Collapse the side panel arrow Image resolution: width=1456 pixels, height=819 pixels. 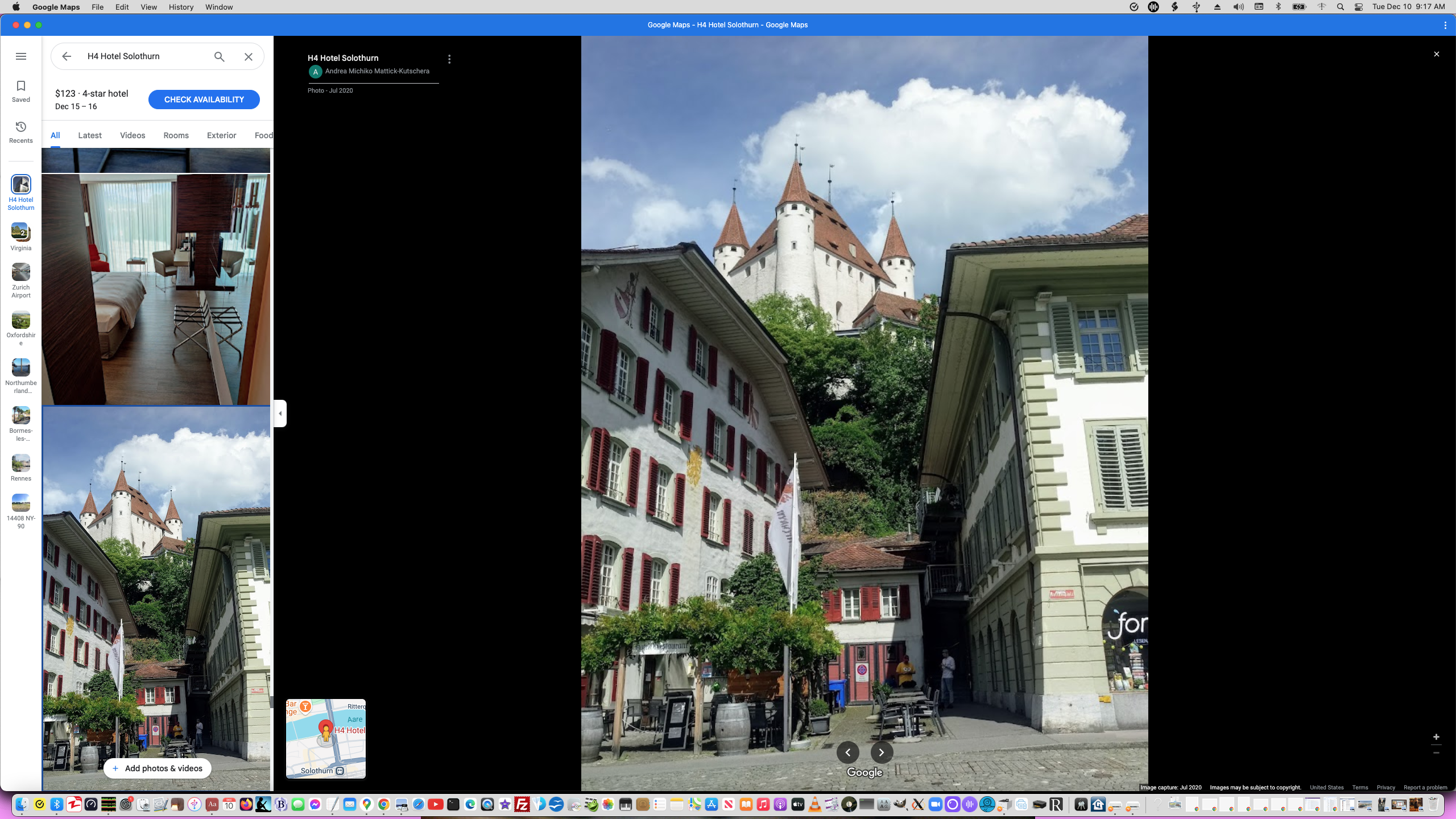click(280, 413)
